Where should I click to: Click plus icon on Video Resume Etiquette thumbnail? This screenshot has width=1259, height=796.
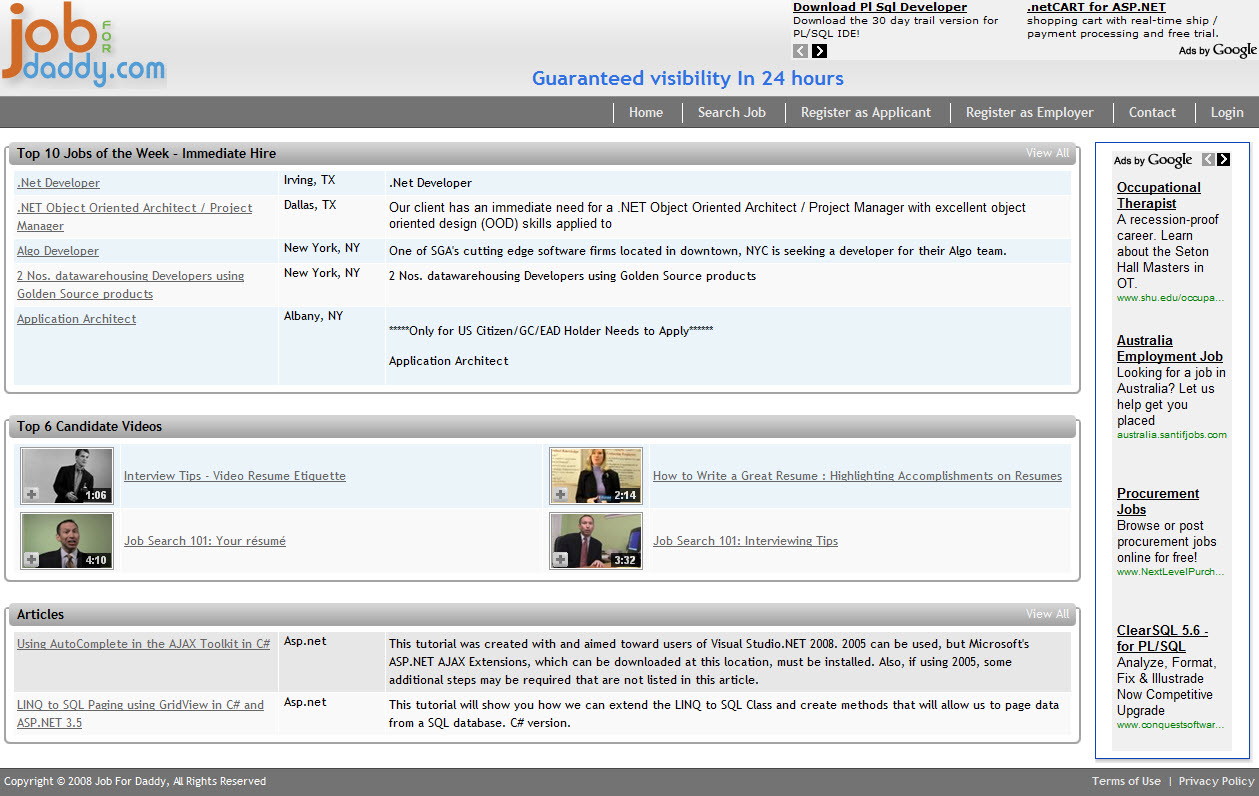(x=31, y=494)
